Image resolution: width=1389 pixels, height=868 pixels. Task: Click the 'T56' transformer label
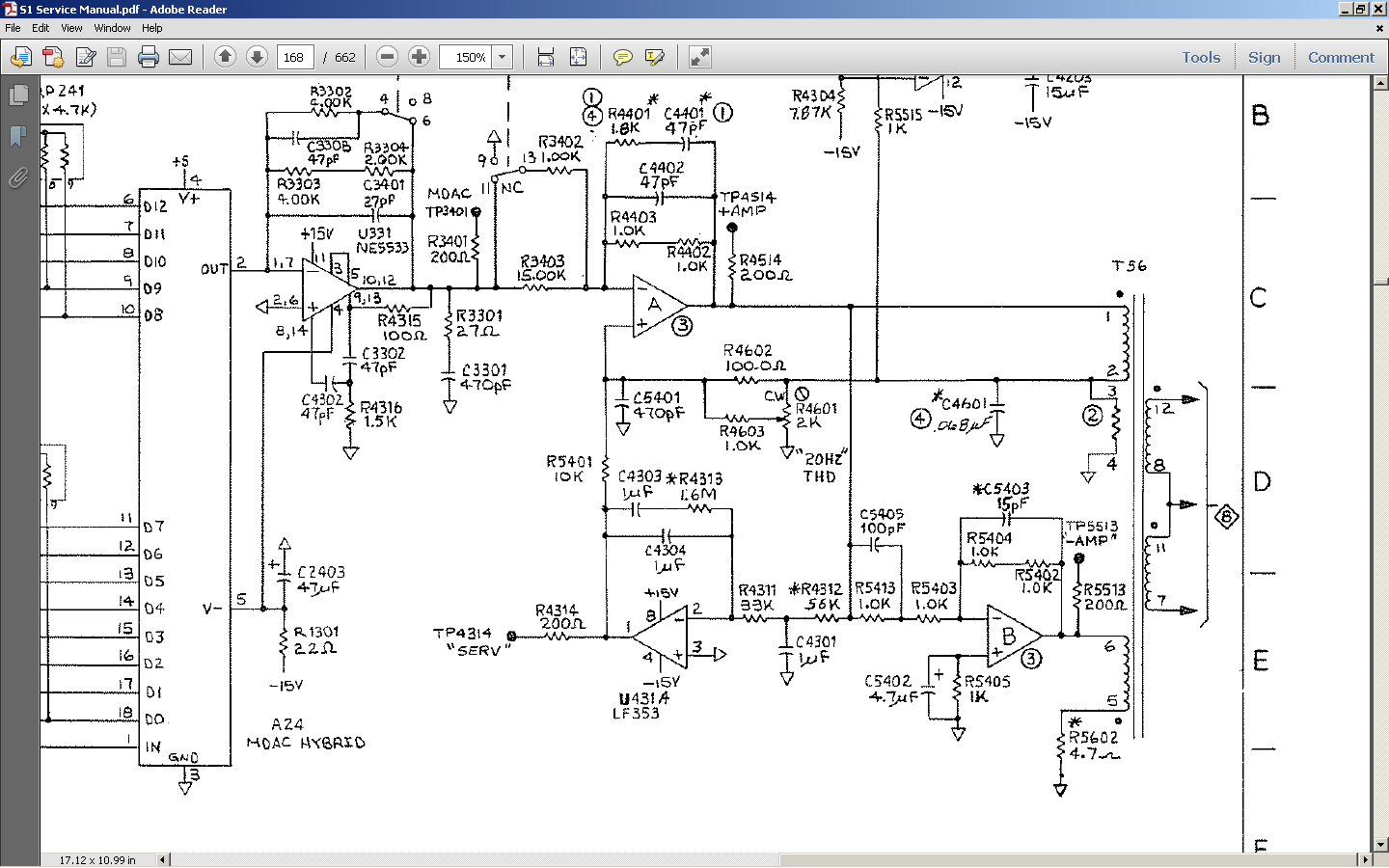pyautogui.click(x=1130, y=266)
